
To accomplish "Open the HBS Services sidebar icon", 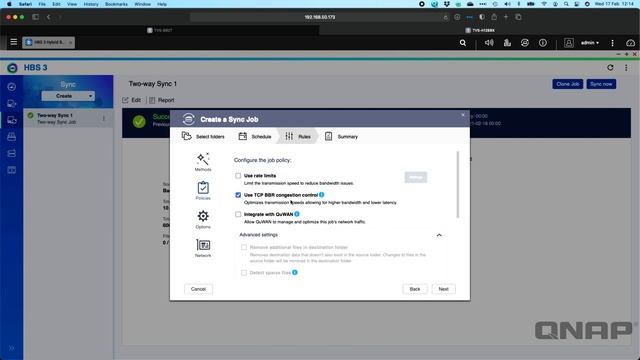I will [11, 137].
